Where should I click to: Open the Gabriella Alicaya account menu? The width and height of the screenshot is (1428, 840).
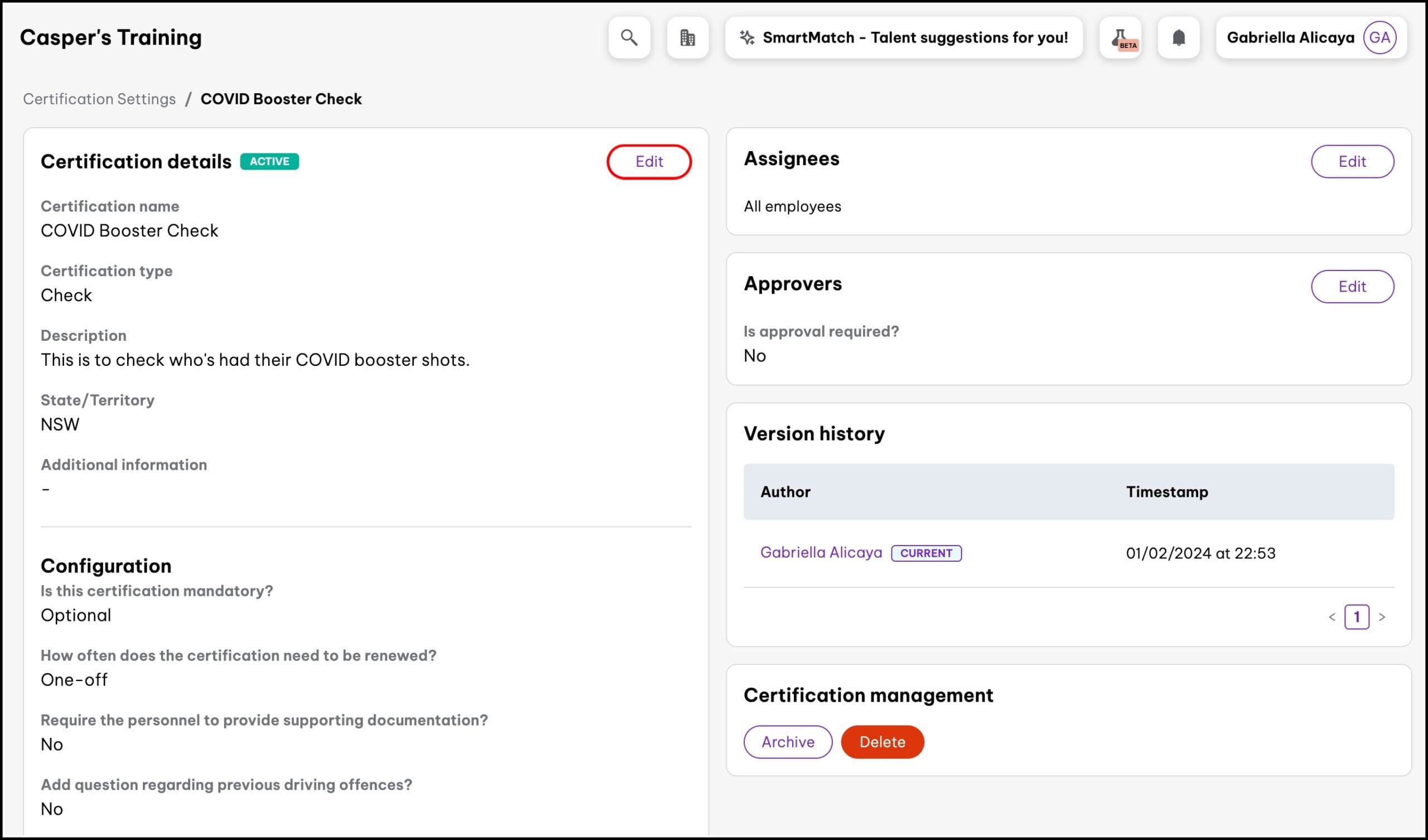[x=1311, y=37]
